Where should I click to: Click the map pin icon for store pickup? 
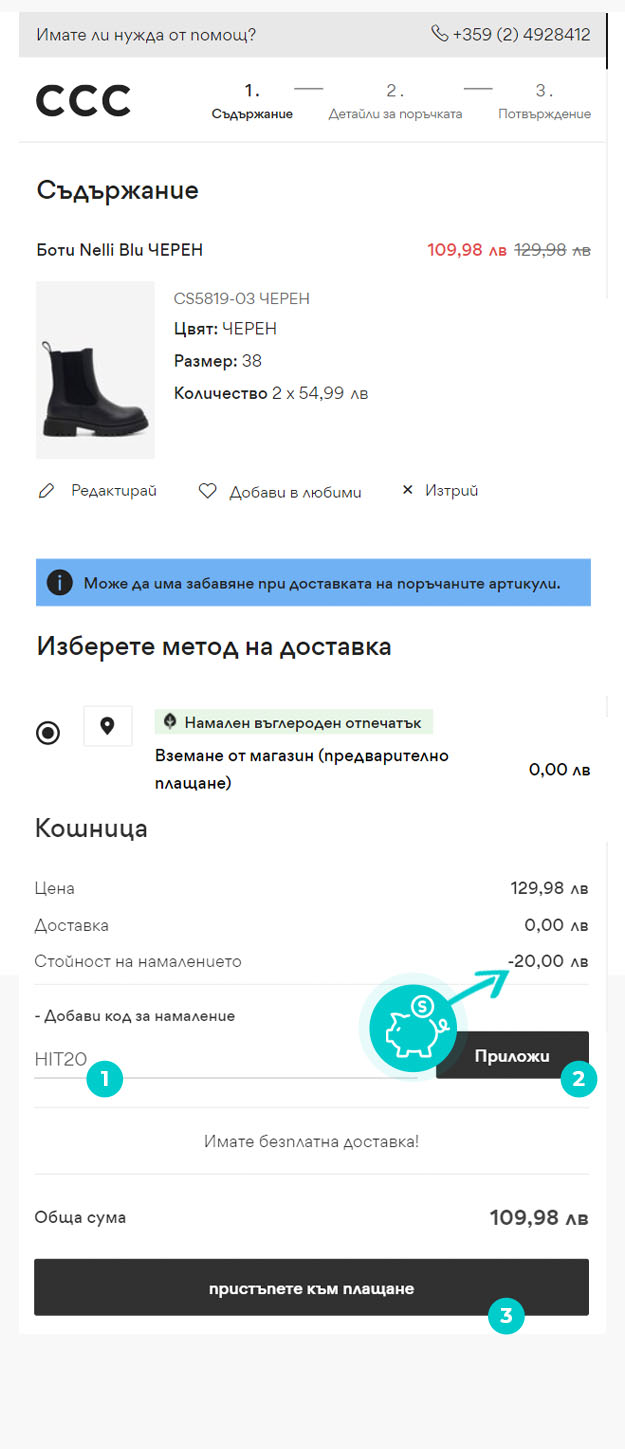pyautogui.click(x=108, y=726)
